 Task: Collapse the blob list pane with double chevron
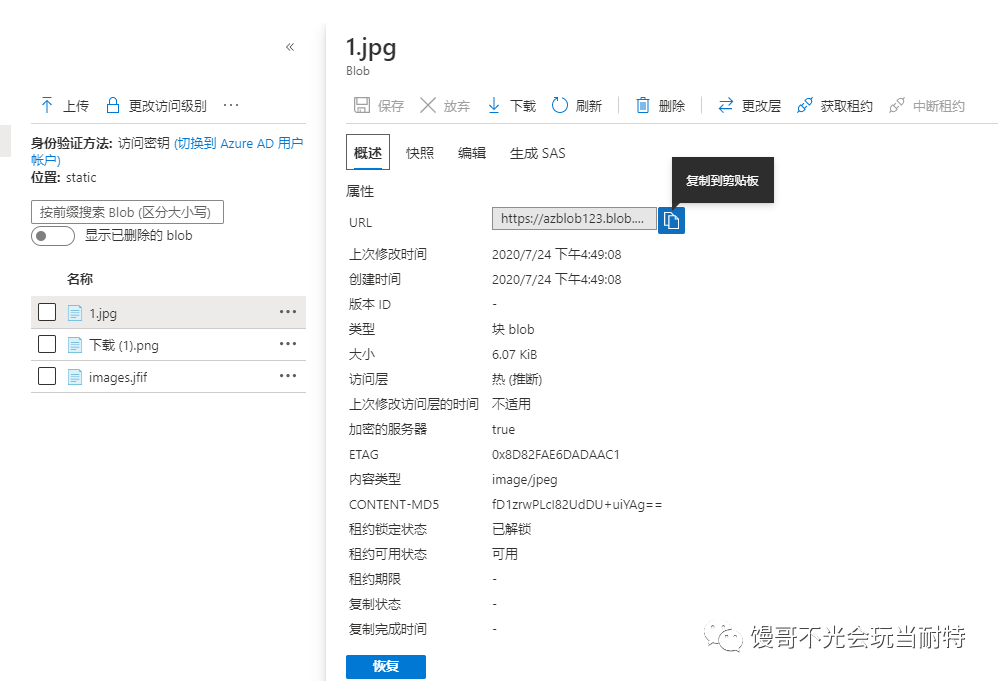[290, 46]
